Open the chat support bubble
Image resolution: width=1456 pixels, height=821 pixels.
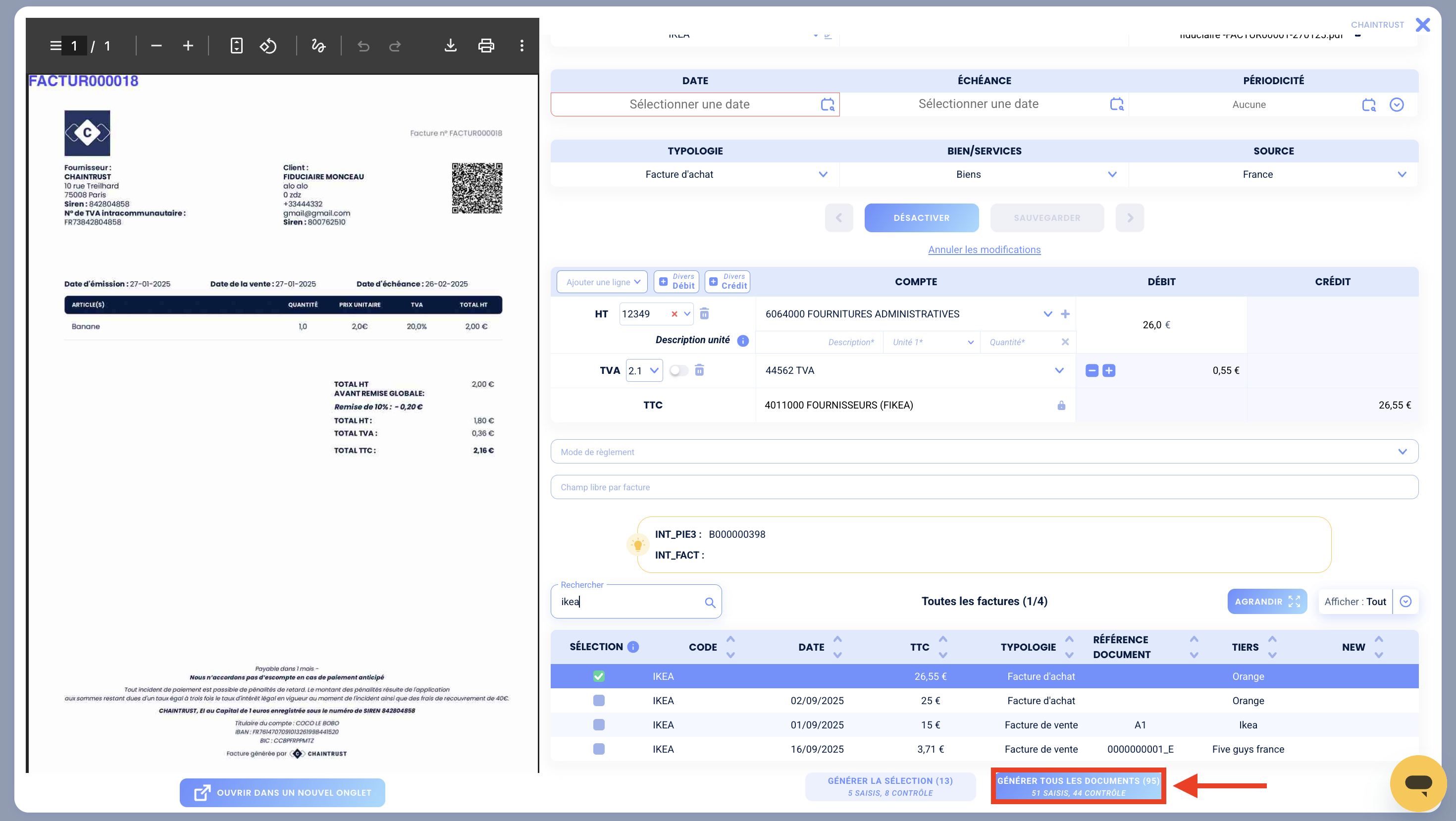1418,783
